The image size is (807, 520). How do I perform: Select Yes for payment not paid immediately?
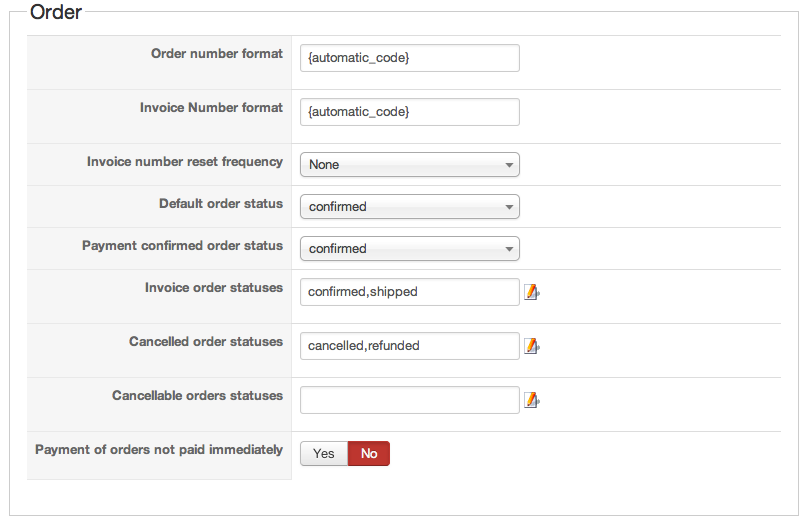[324, 454]
